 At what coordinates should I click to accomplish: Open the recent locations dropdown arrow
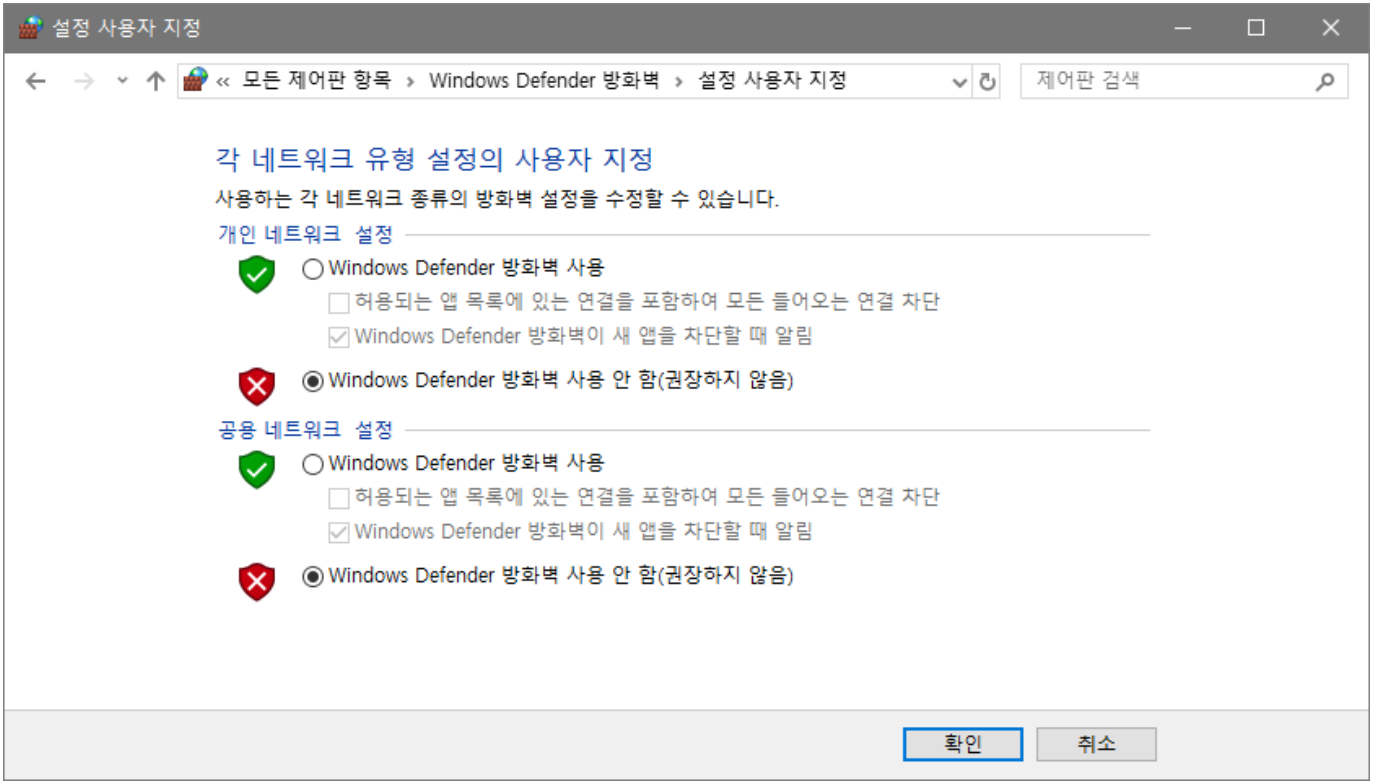click(x=122, y=82)
